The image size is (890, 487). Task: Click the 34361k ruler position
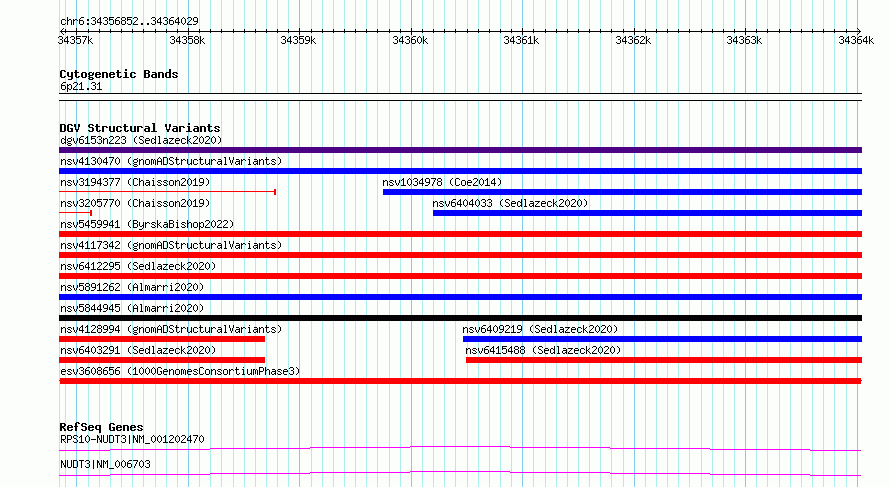click(x=522, y=40)
